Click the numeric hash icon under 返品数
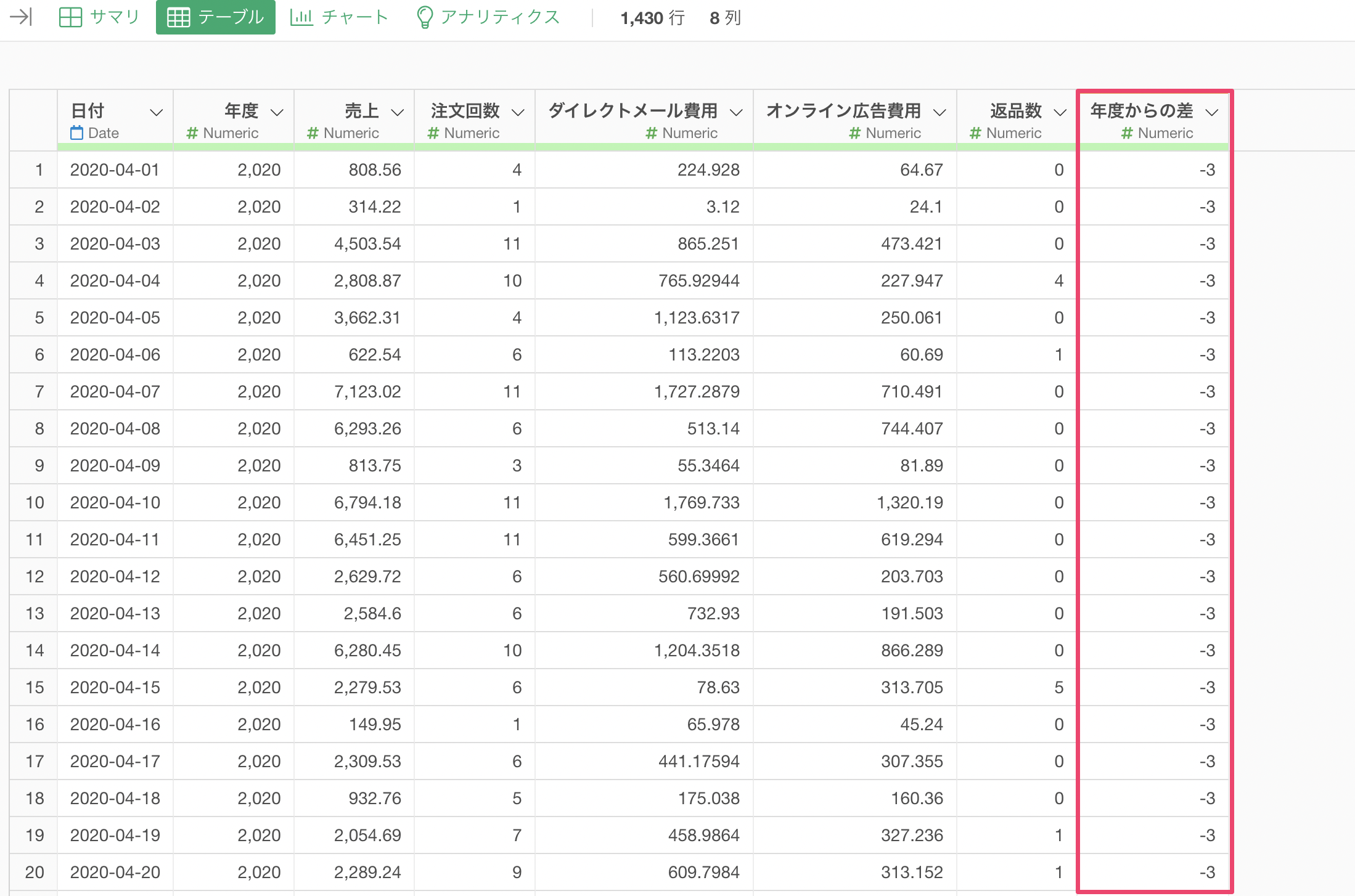This screenshot has width=1355, height=896. coord(975,132)
